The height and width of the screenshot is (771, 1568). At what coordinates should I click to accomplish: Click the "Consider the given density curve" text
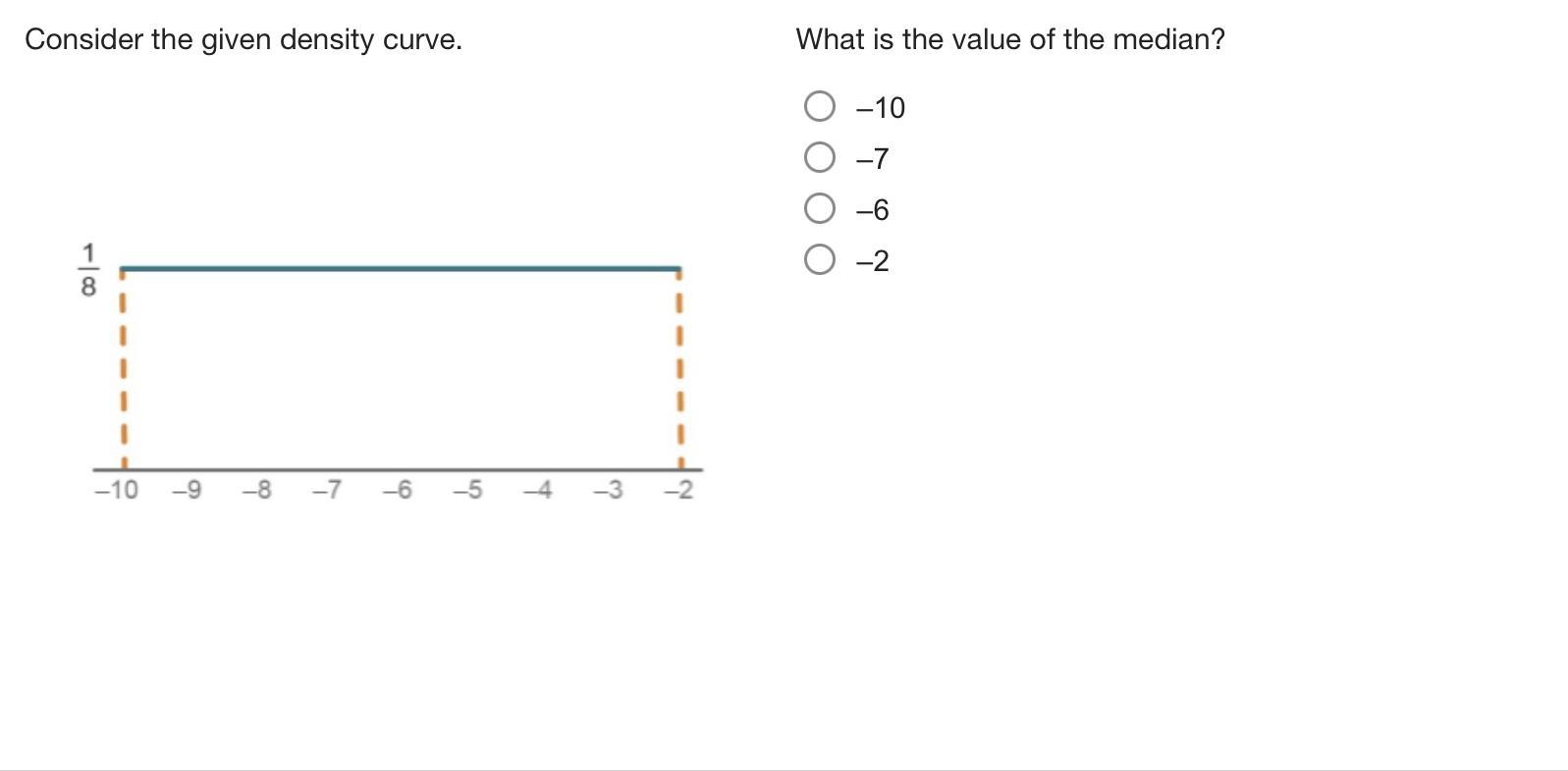(x=243, y=39)
